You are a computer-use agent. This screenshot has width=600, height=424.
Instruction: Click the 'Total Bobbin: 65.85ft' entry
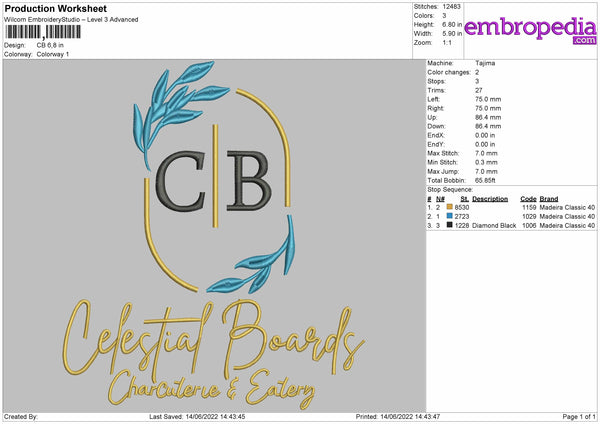[x=461, y=181]
